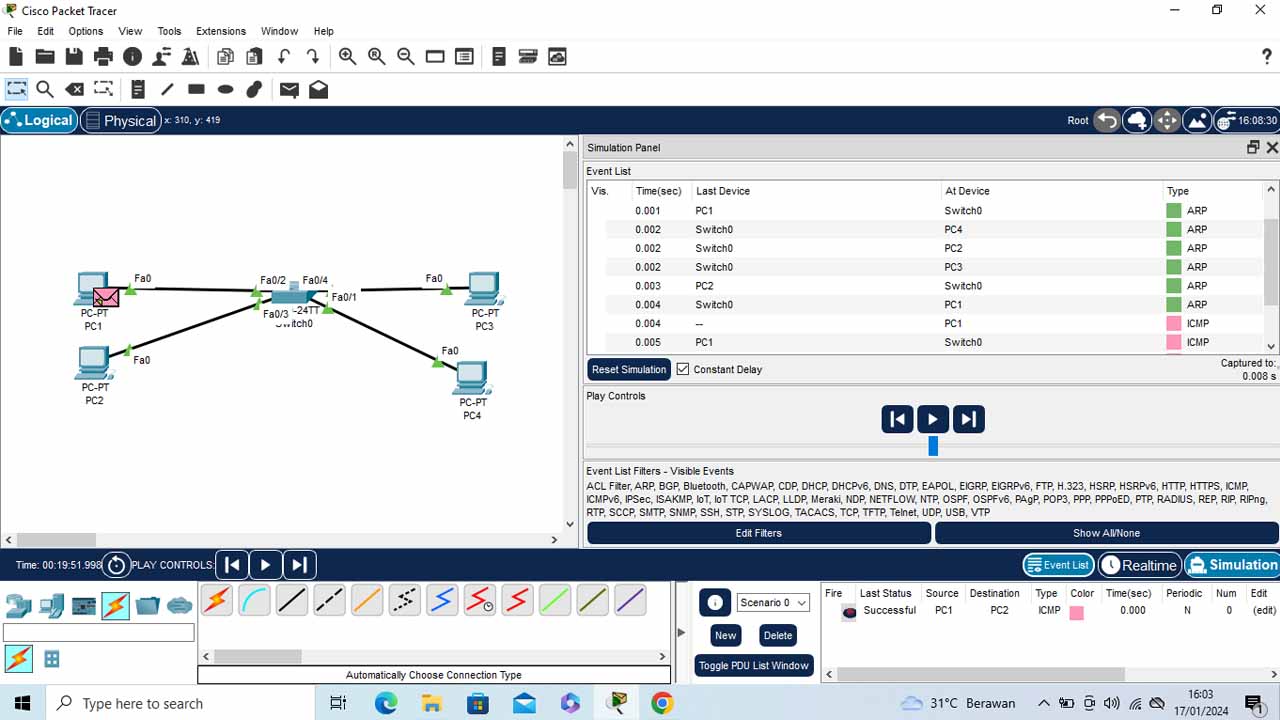
Task: Reset the workspace zoom
Action: 376,57
